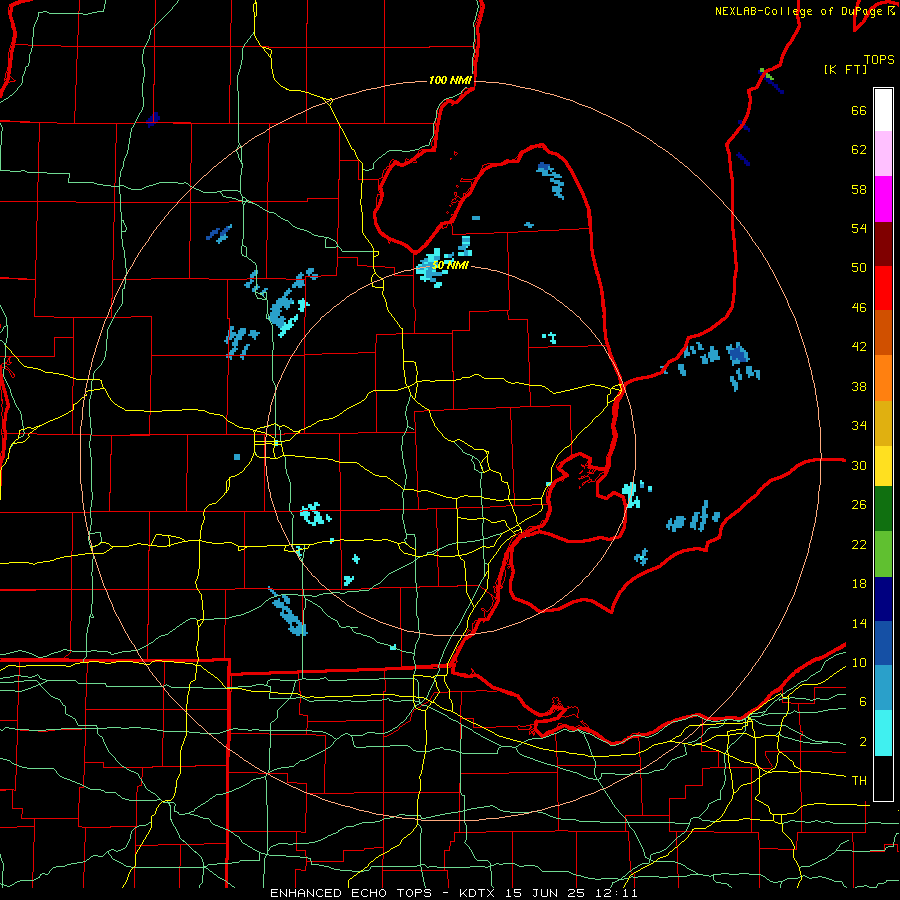This screenshot has width=900, height=900.
Task: Choose the bright orange legend swatch
Action: 883,378
